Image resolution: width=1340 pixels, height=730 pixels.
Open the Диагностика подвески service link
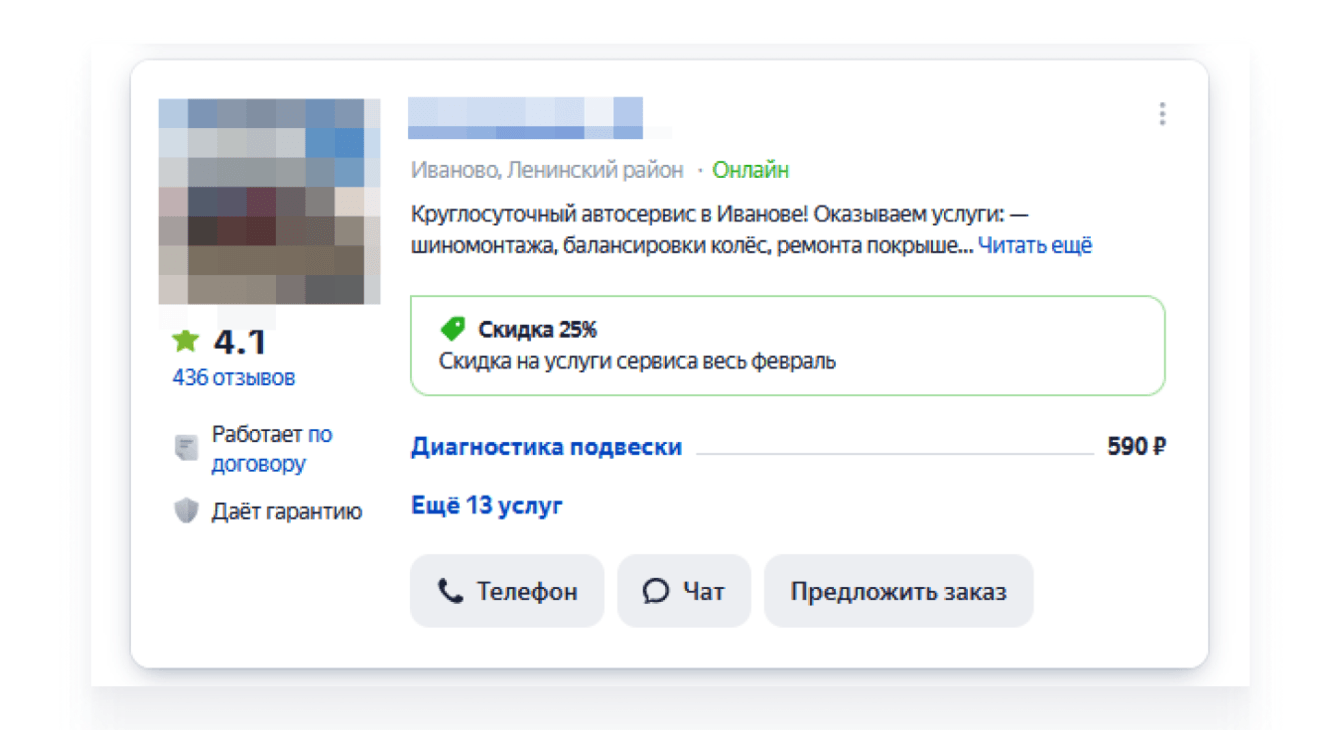pyautogui.click(x=546, y=447)
